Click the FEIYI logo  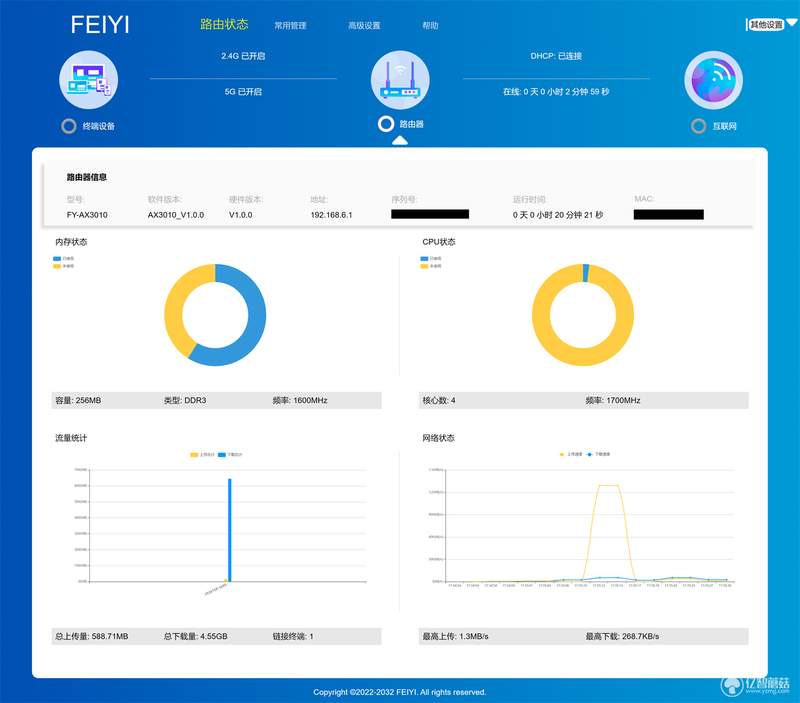[100, 24]
